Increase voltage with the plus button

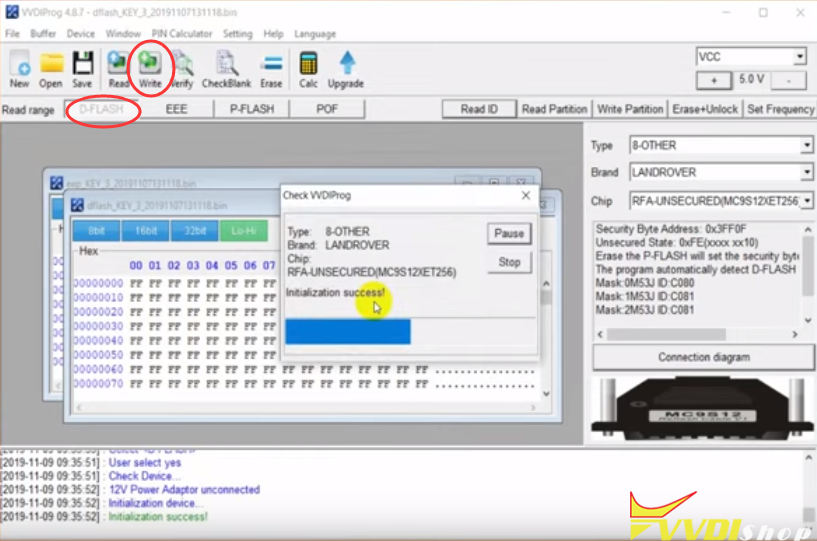tap(714, 80)
